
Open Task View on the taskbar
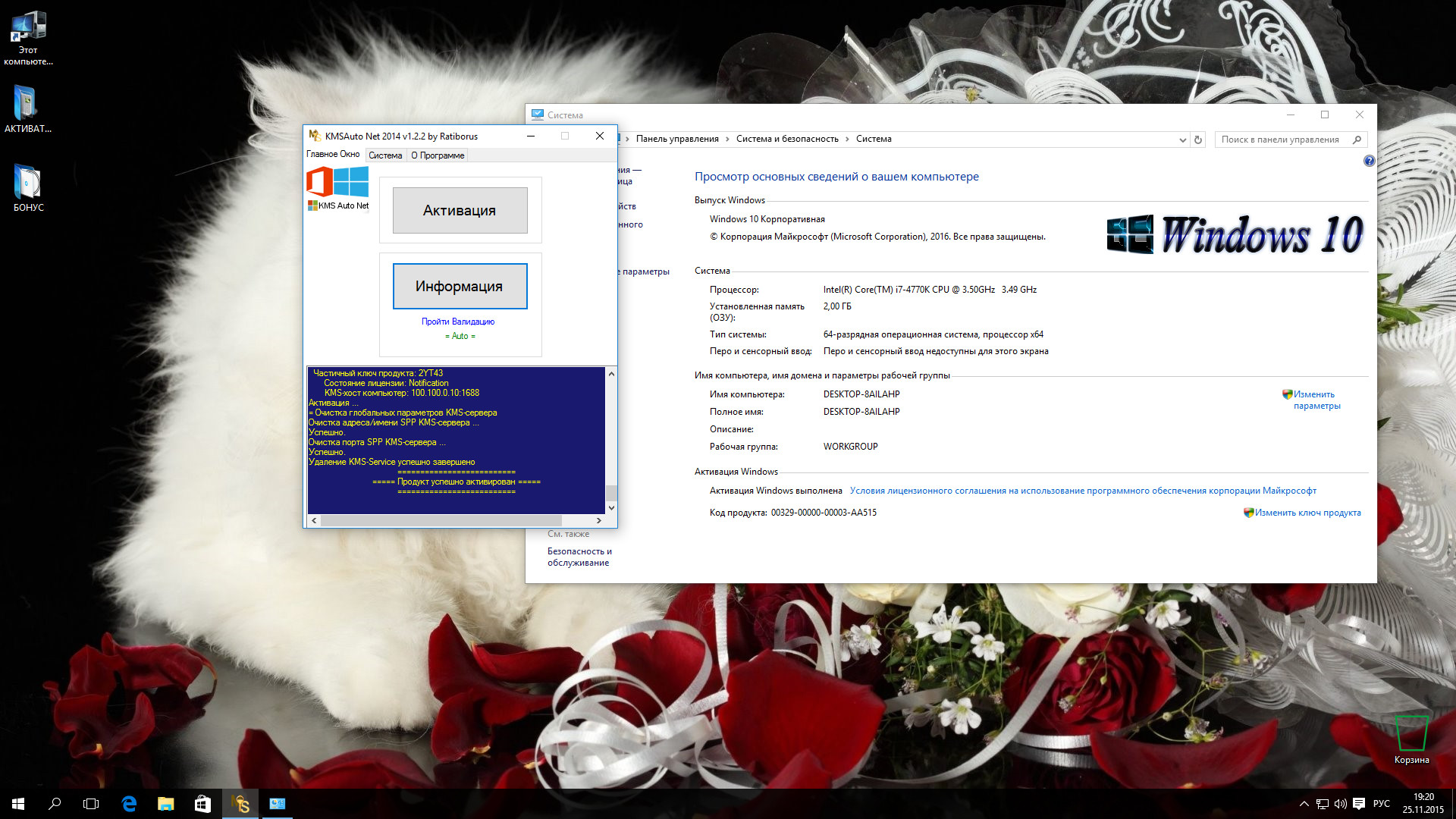pyautogui.click(x=91, y=804)
